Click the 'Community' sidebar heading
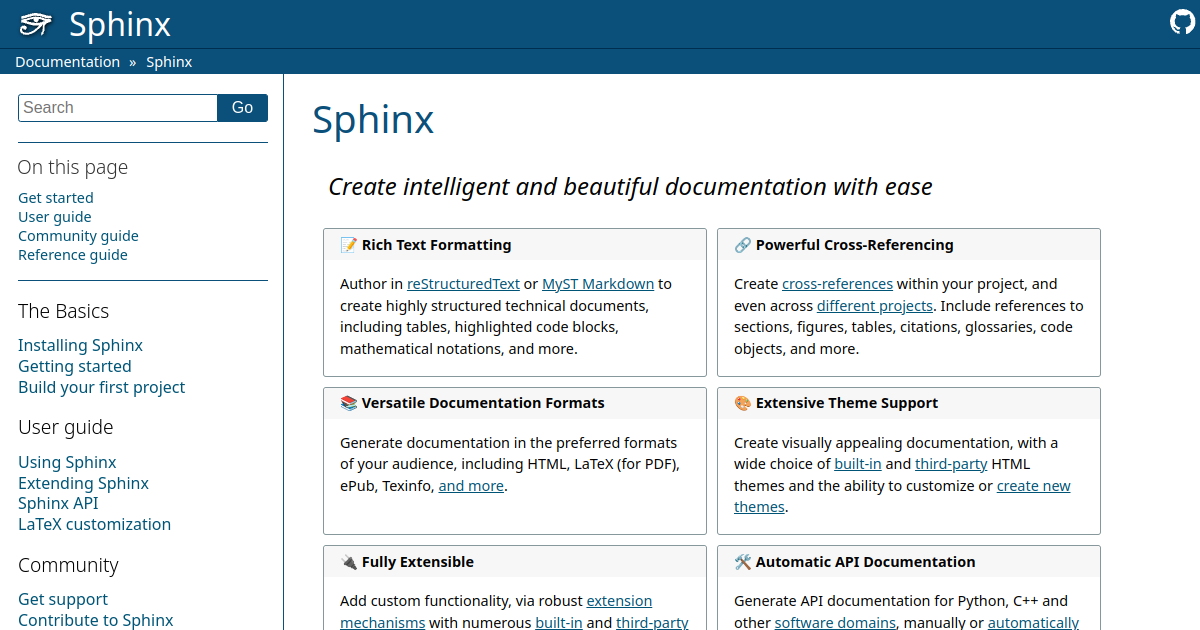 point(68,565)
